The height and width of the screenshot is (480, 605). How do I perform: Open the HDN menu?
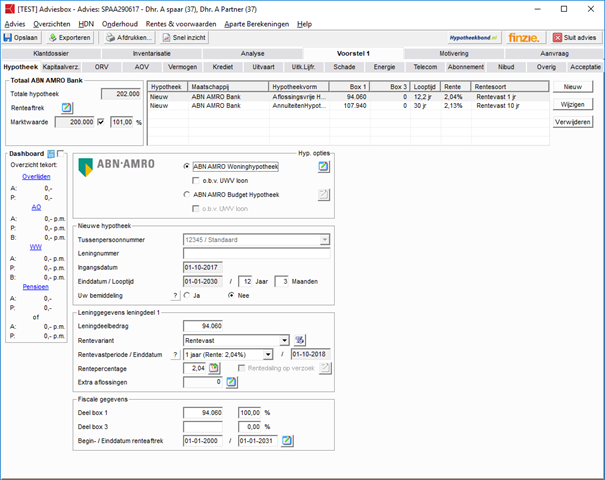pyautogui.click(x=86, y=24)
